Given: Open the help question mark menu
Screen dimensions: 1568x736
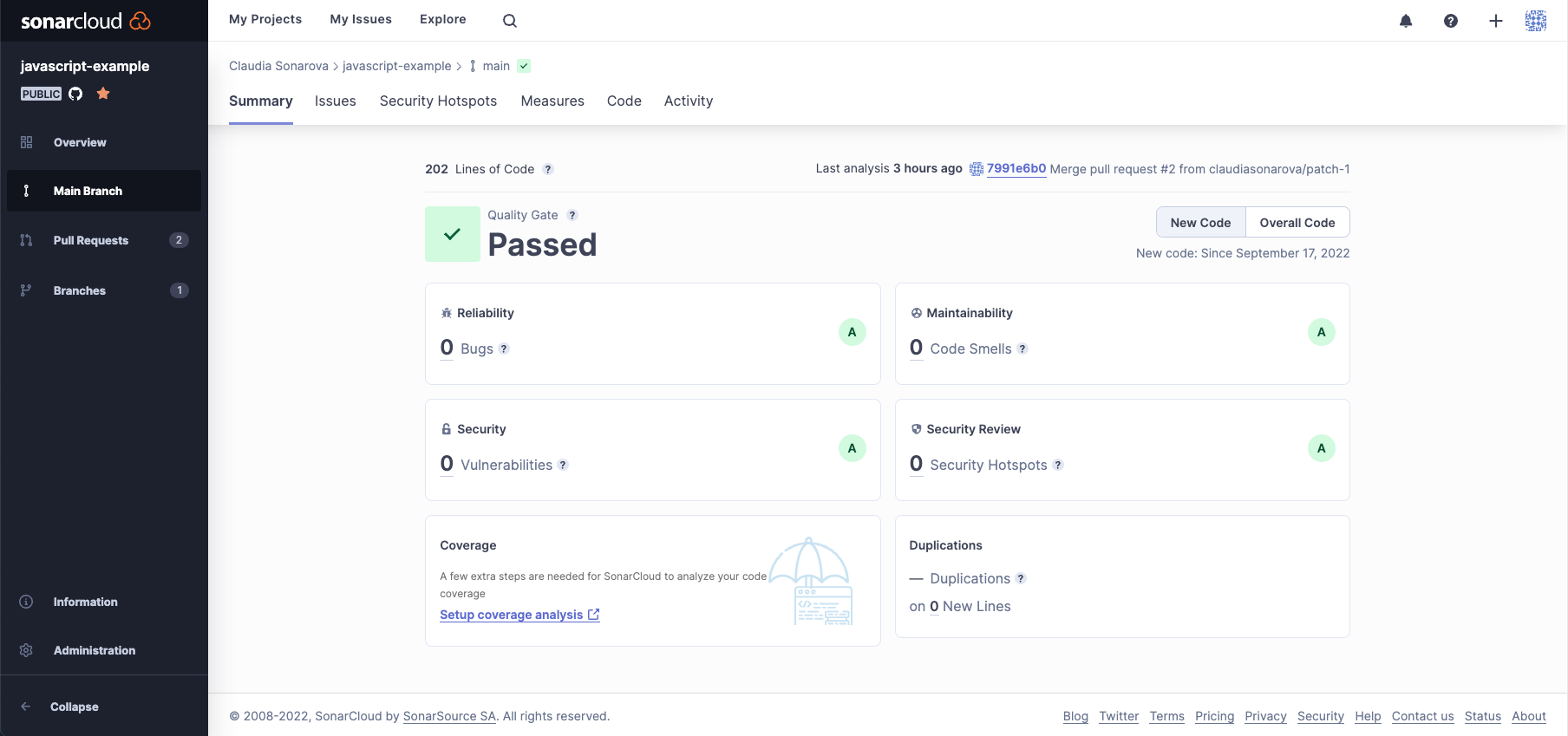Looking at the screenshot, I should (1451, 21).
